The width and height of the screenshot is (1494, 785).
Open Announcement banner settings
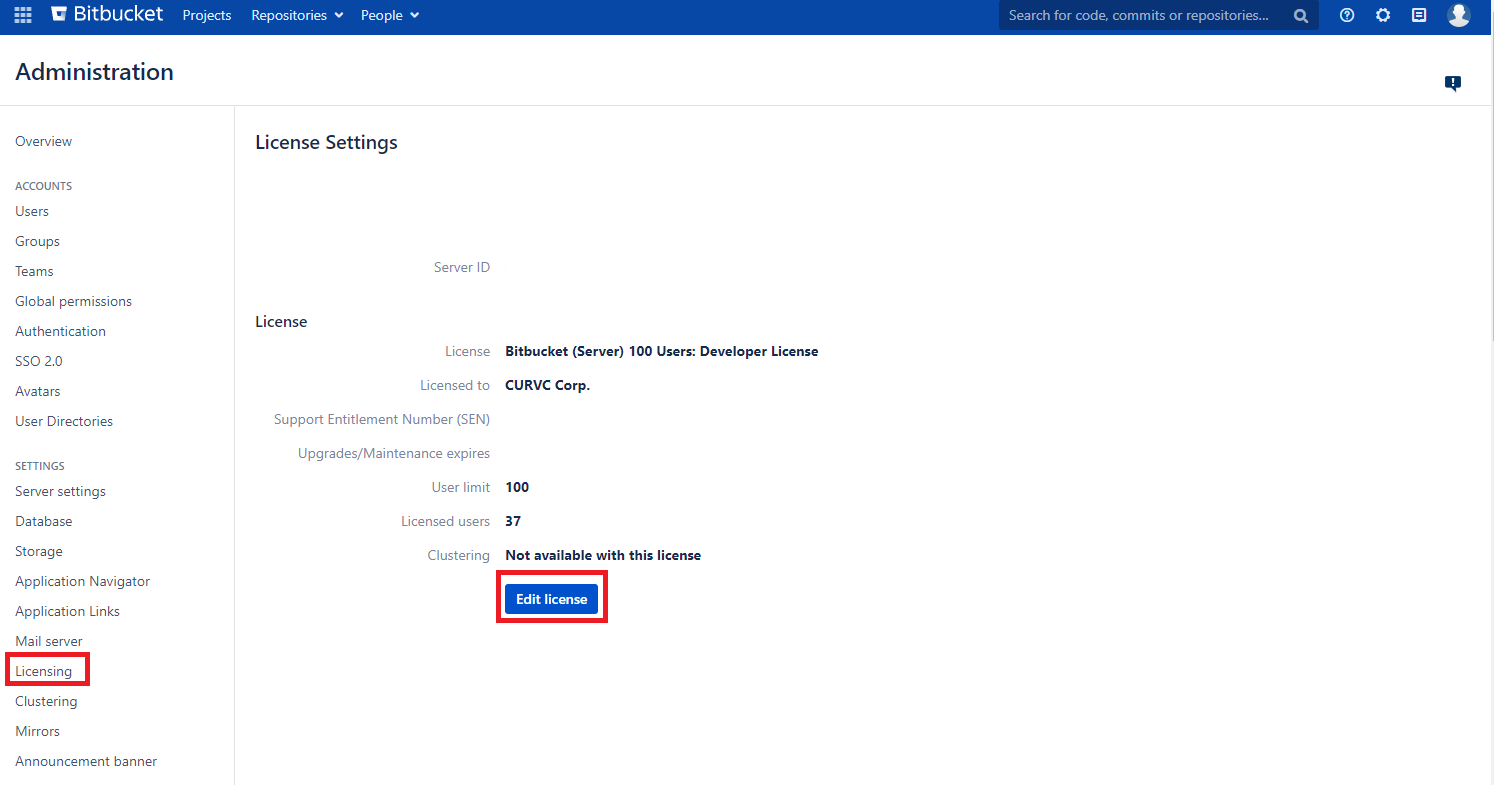pos(86,761)
